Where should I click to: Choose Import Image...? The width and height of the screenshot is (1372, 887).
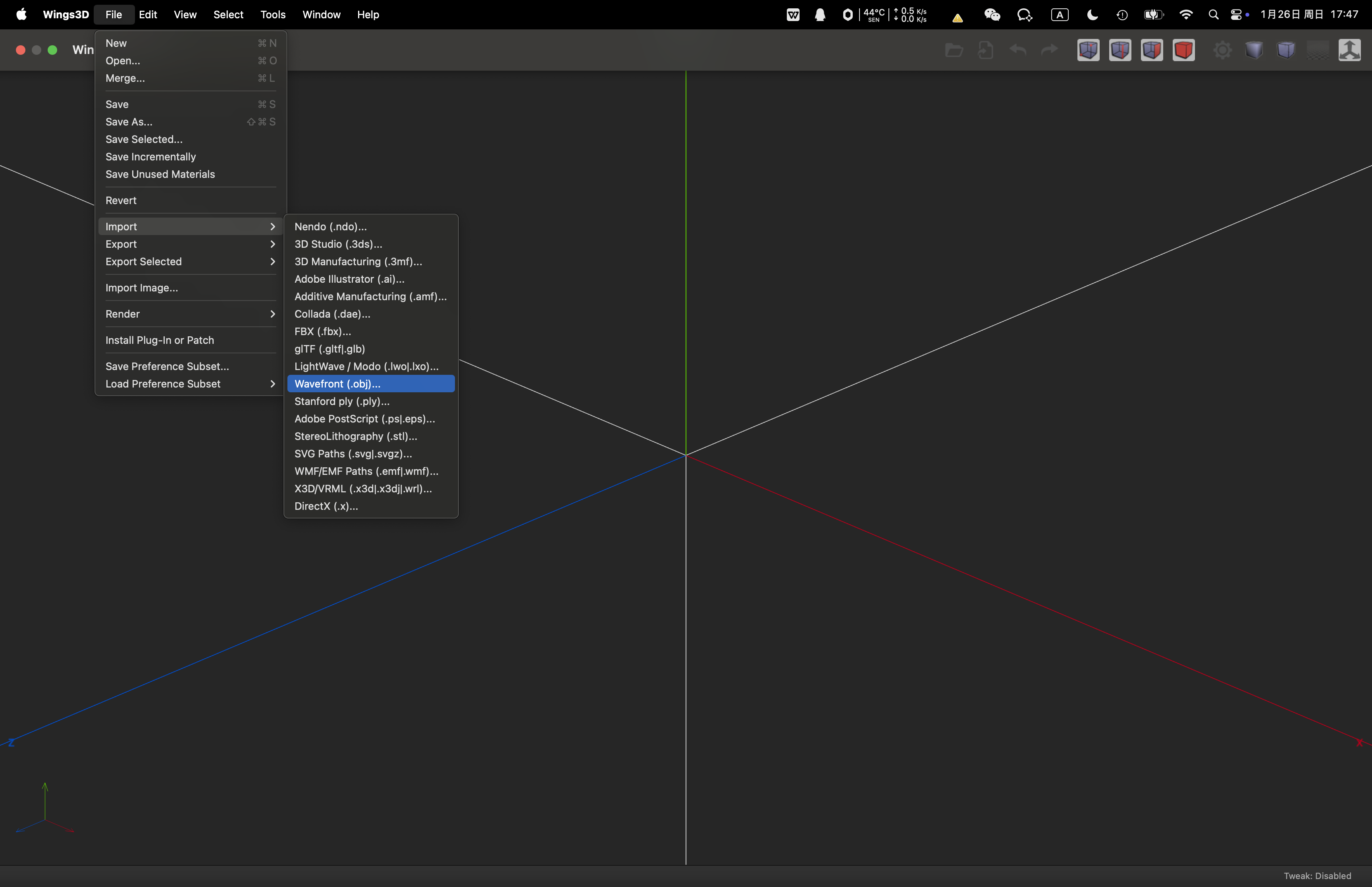click(191, 288)
